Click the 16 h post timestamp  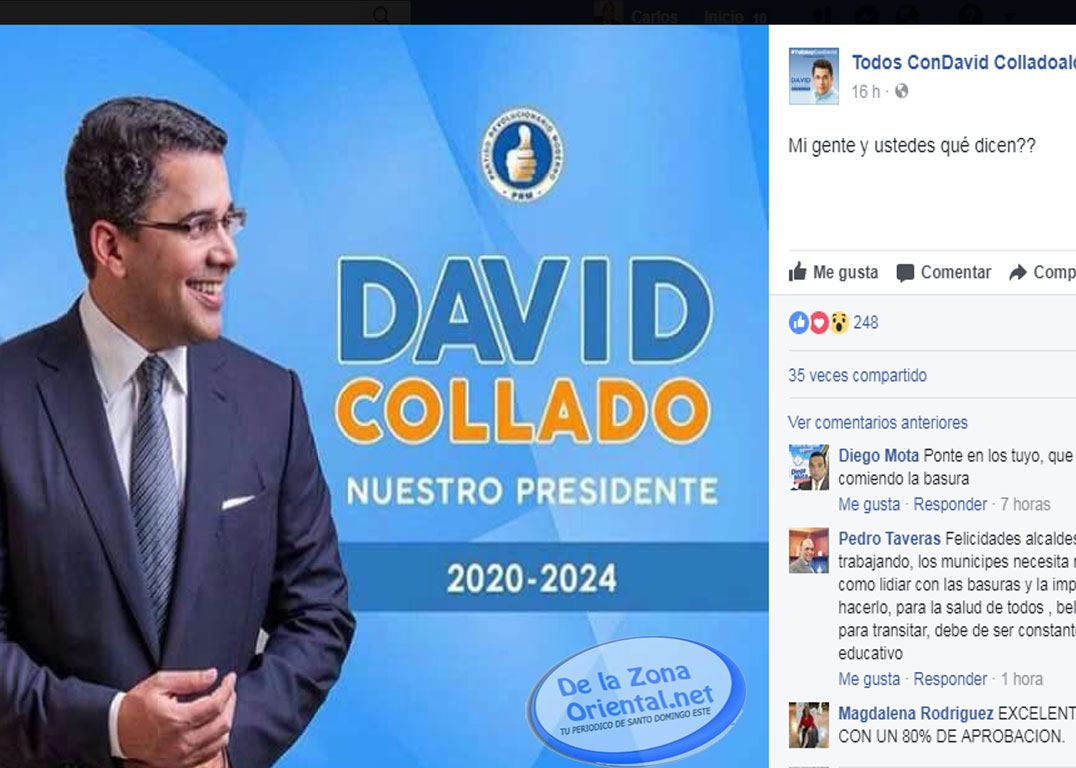(865, 92)
